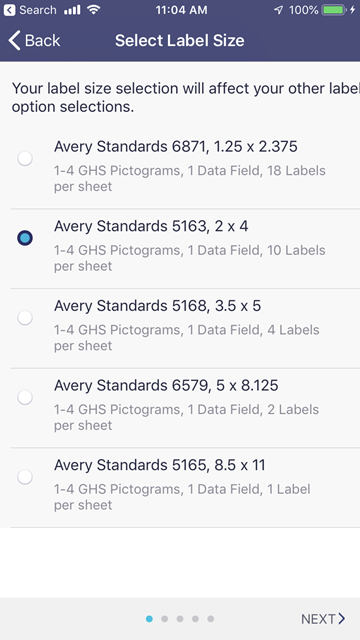Select the Avery Standards 5168 radio button
The width and height of the screenshot is (360, 640).
(x=25, y=318)
